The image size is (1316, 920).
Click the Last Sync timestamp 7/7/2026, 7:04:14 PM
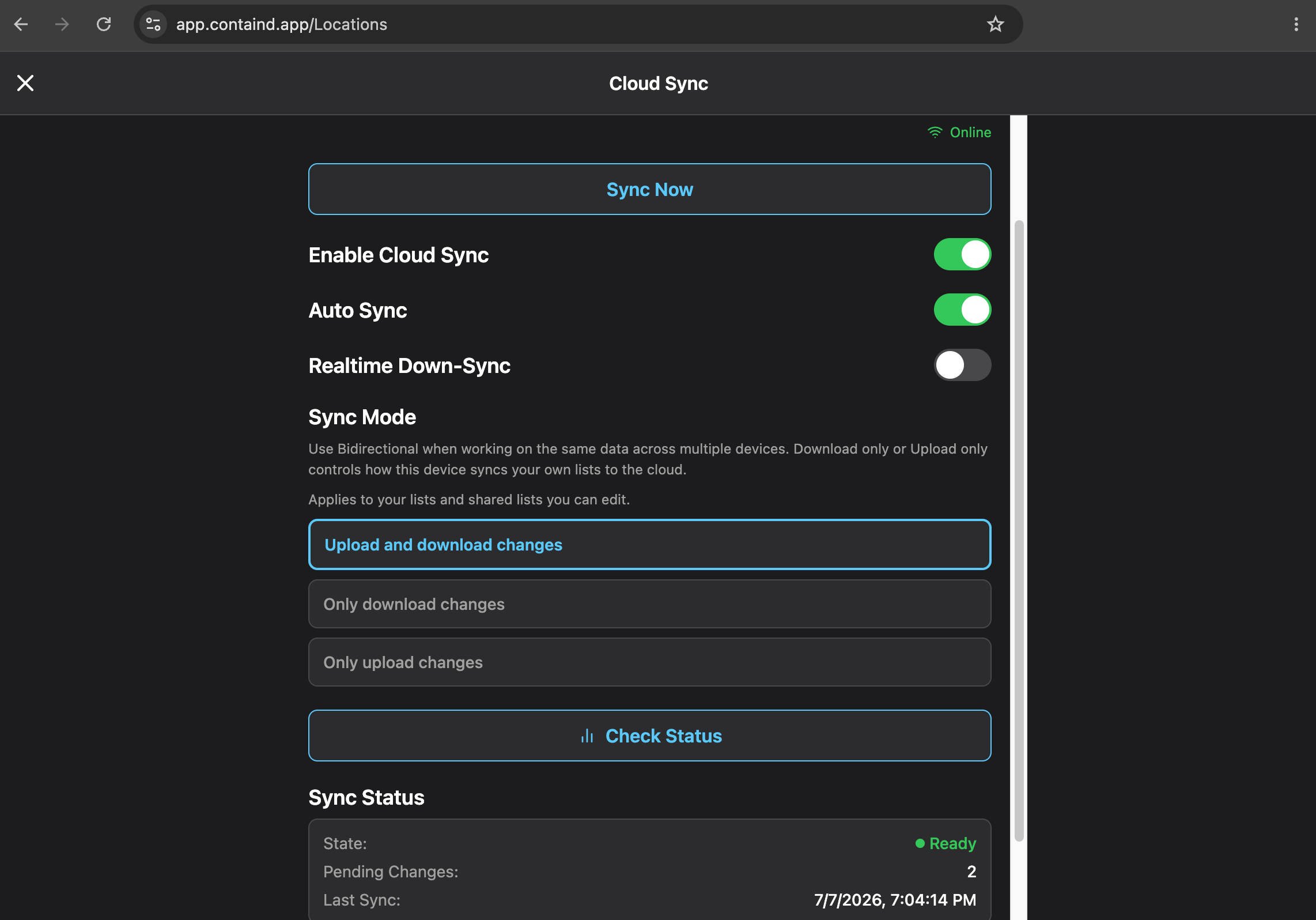pos(895,900)
